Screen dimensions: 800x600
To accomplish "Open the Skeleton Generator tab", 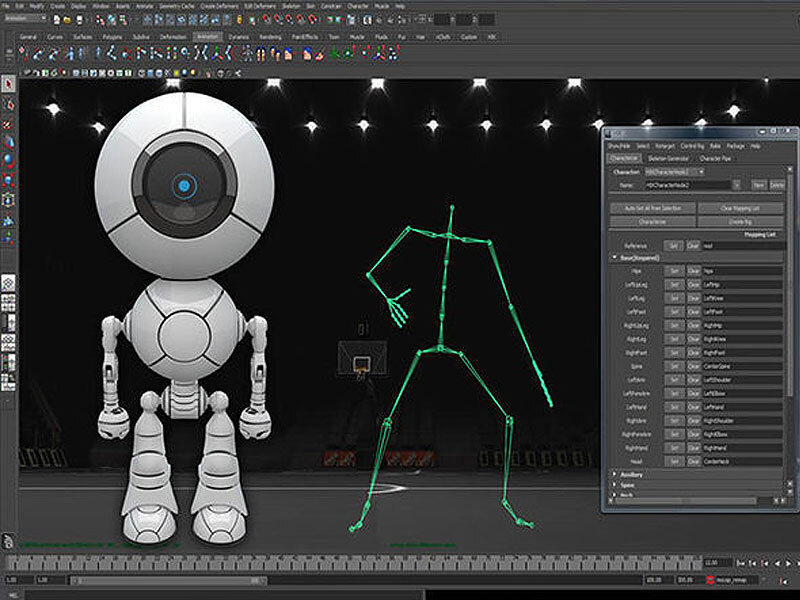I will (668, 158).
